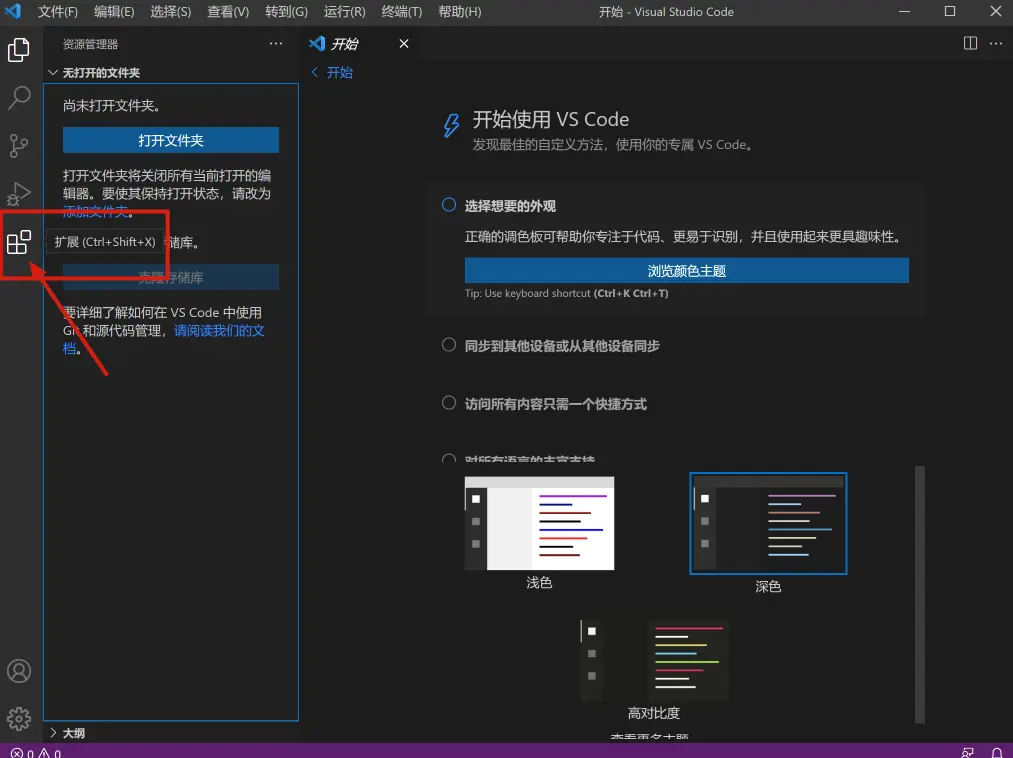Click the errors and warnings status bar item

pos(36,753)
